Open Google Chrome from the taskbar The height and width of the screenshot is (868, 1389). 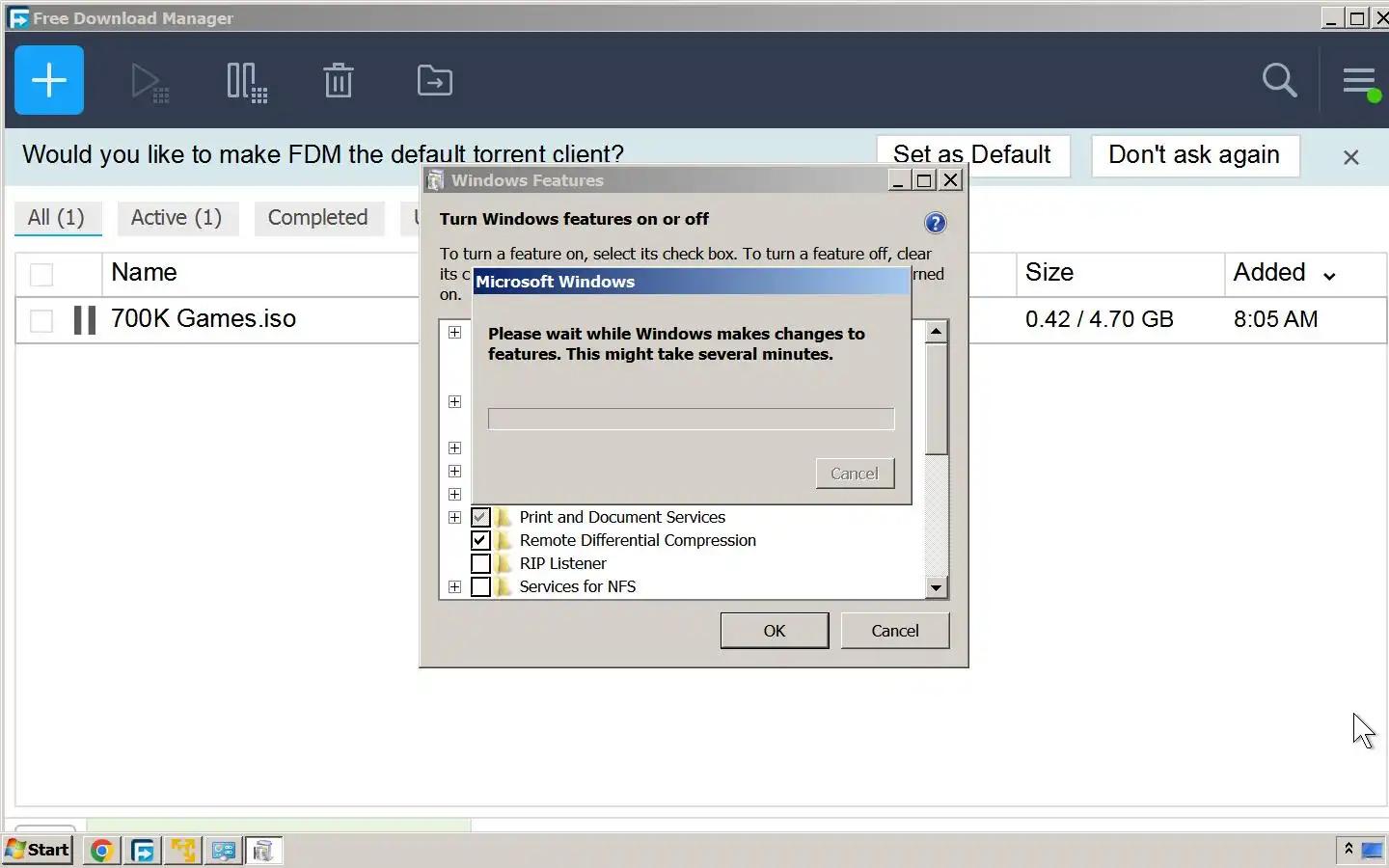point(101,851)
